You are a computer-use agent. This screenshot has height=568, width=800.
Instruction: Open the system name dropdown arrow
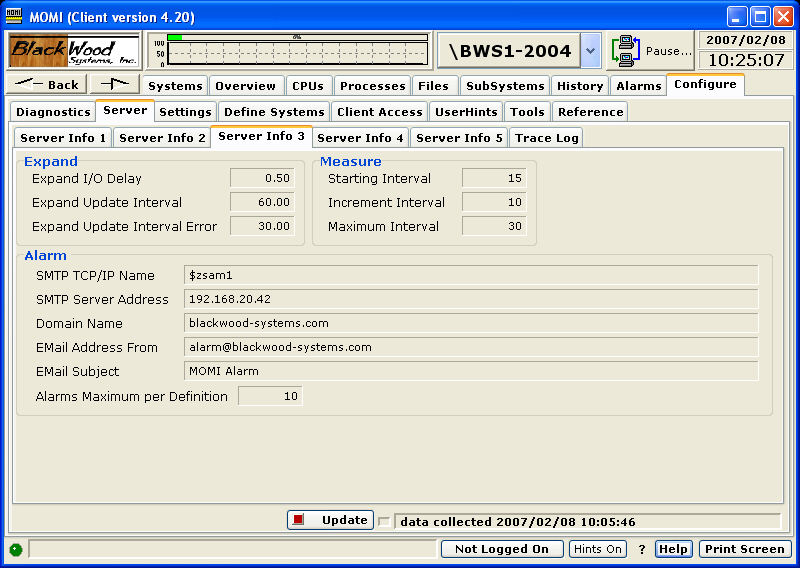point(590,50)
